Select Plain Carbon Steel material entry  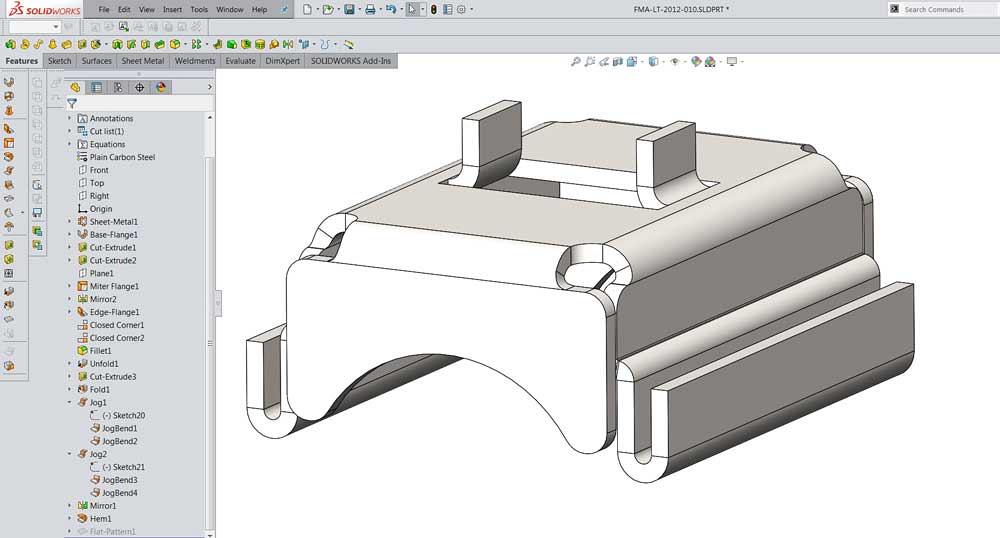pyautogui.click(x=122, y=157)
